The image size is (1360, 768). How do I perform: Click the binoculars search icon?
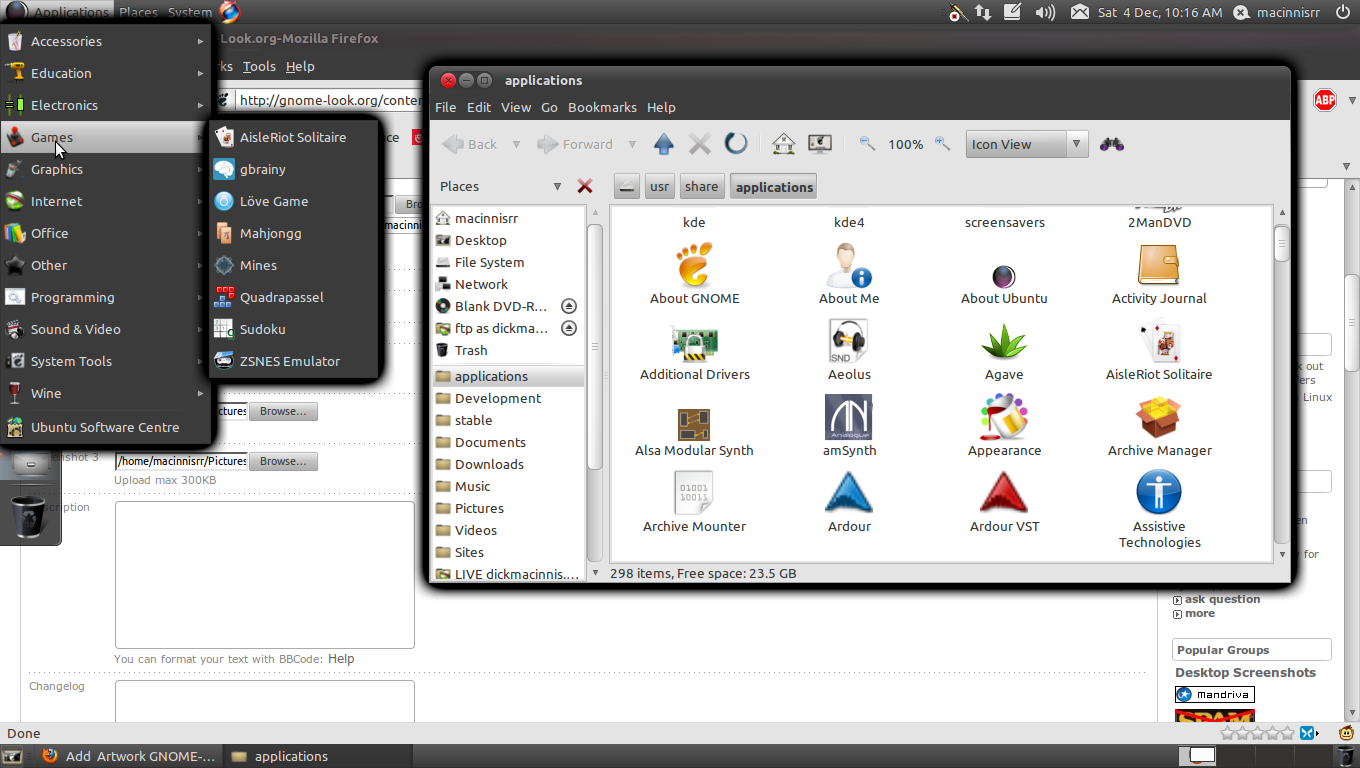(1112, 144)
